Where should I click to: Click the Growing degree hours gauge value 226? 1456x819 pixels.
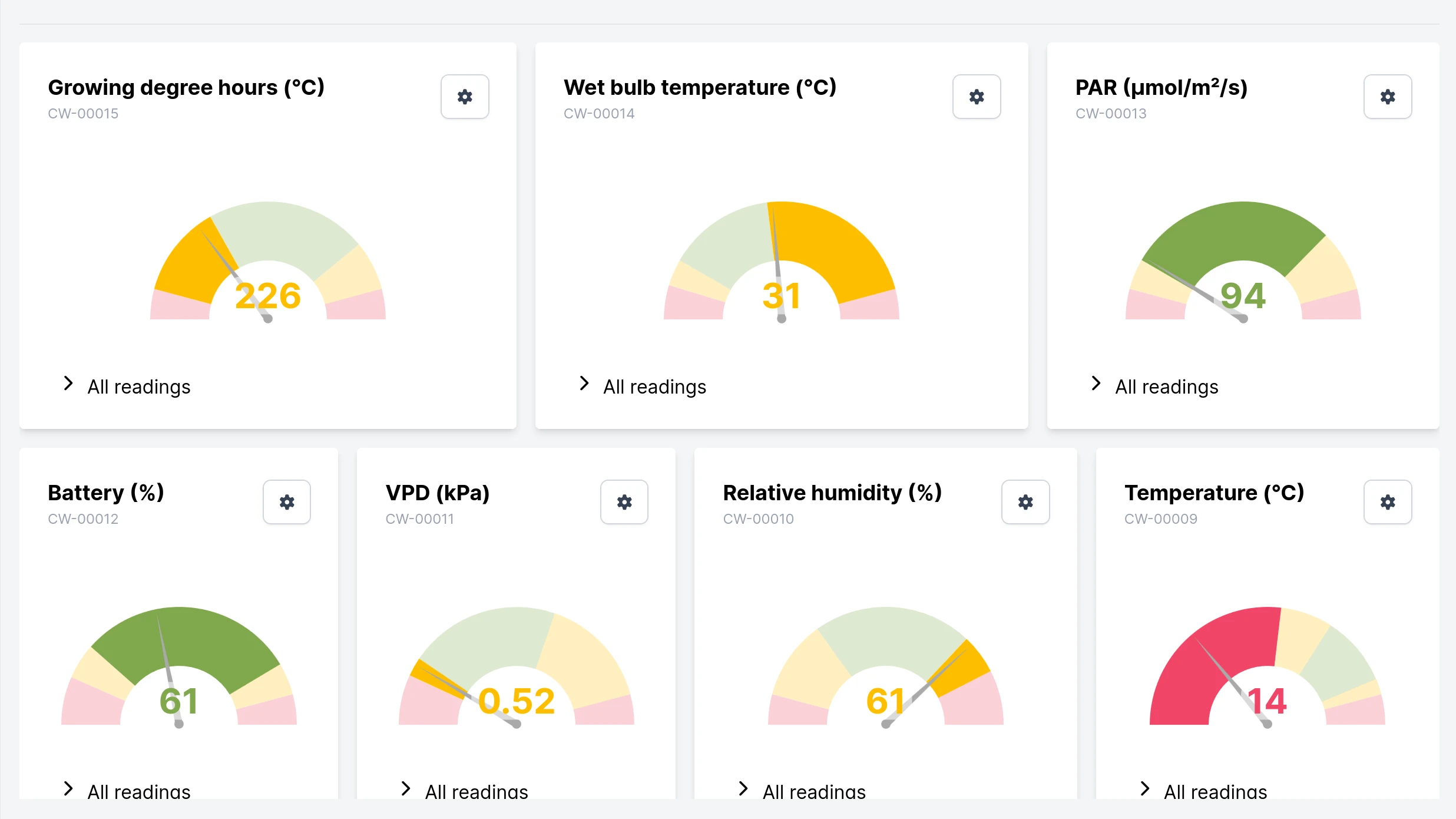pos(268,296)
